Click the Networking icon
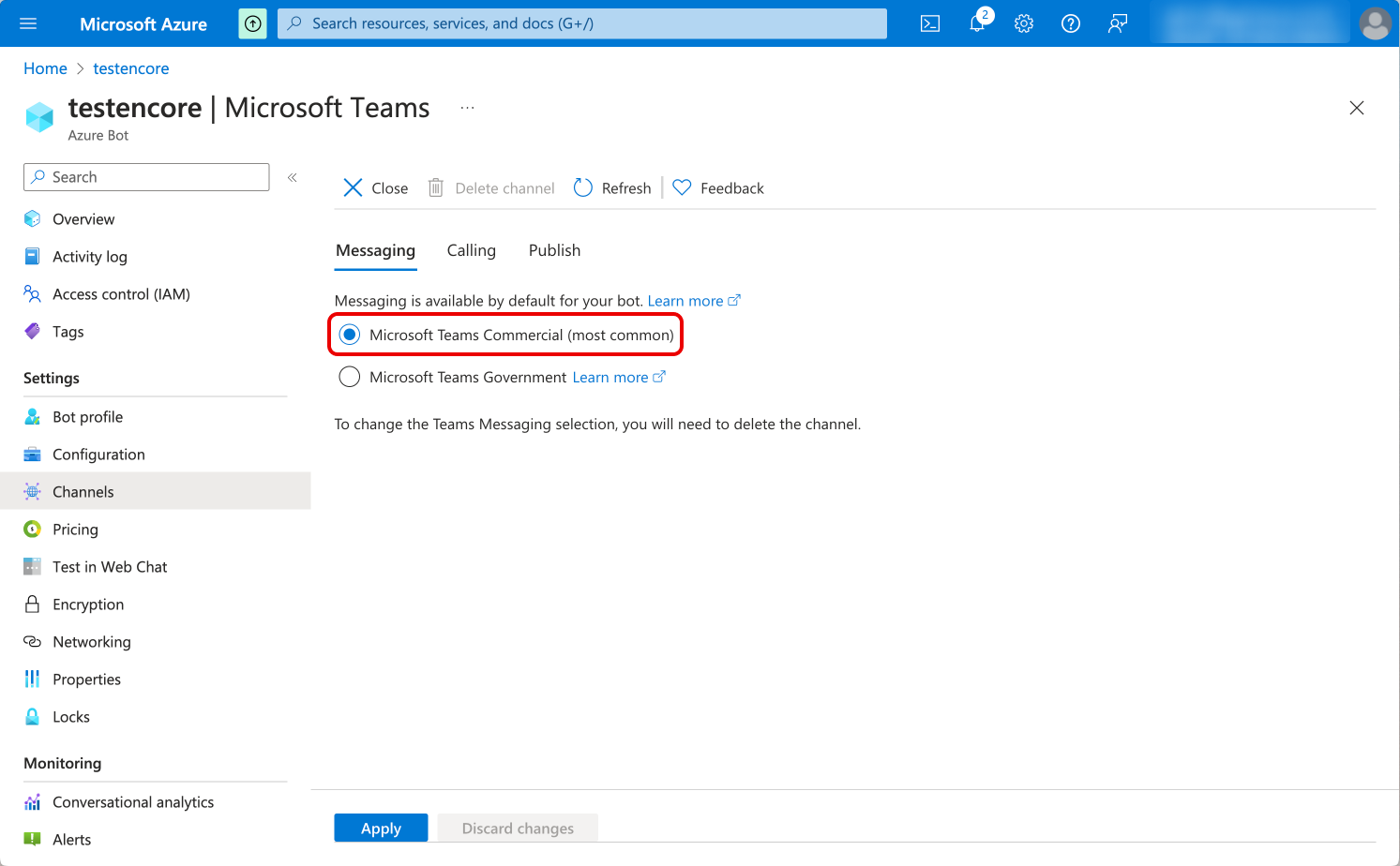The height and width of the screenshot is (866, 1400). coord(32,641)
